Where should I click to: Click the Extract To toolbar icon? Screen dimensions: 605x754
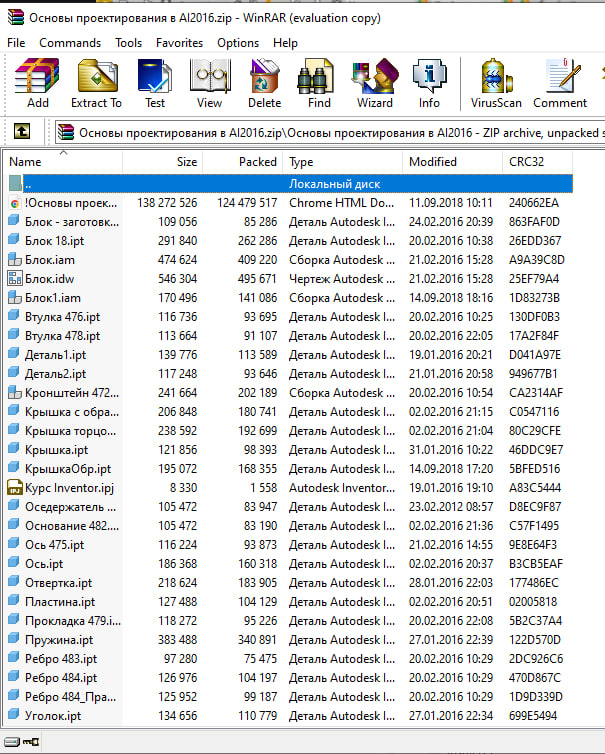[x=98, y=76]
